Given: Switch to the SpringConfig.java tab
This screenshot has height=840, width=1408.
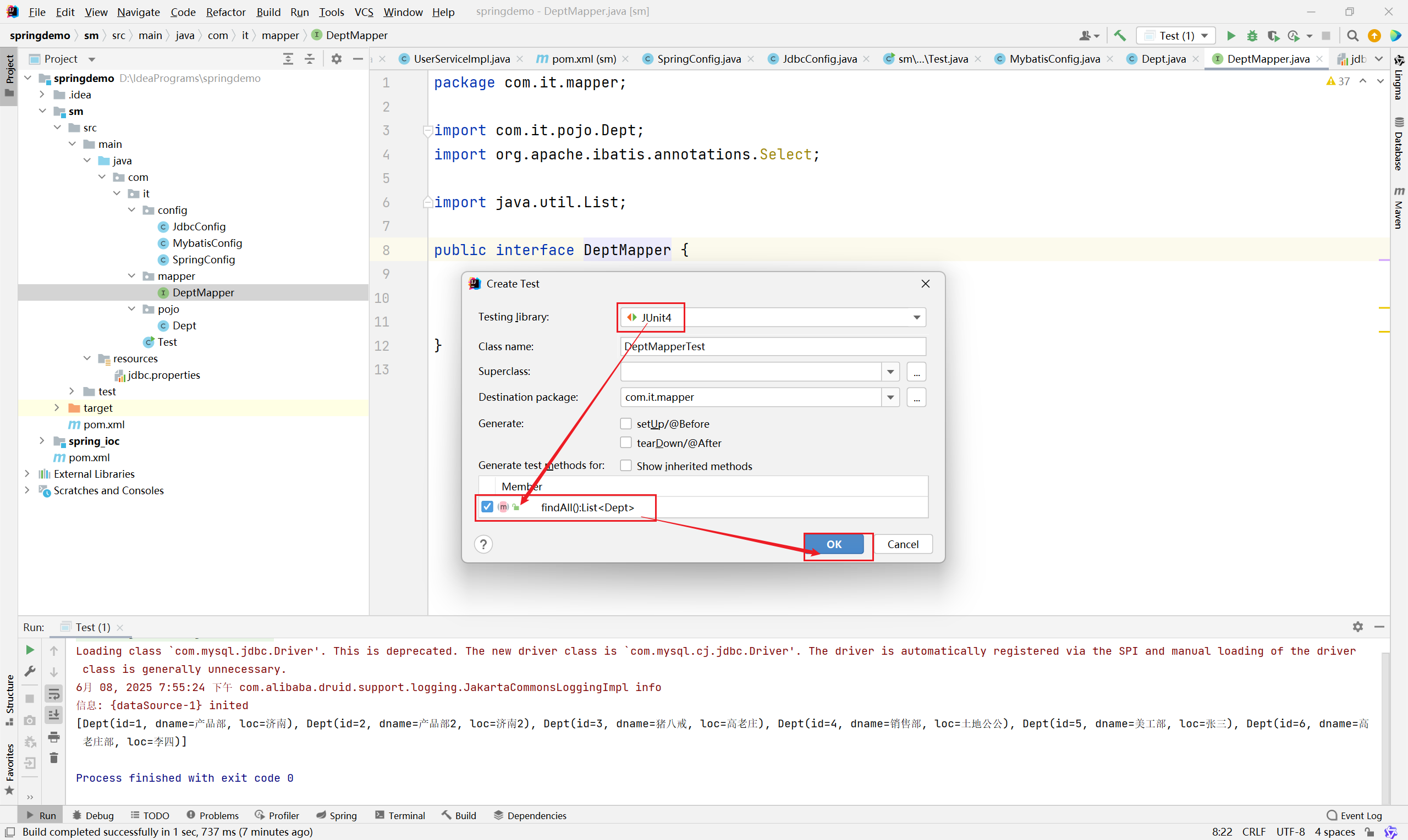Looking at the screenshot, I should point(698,59).
